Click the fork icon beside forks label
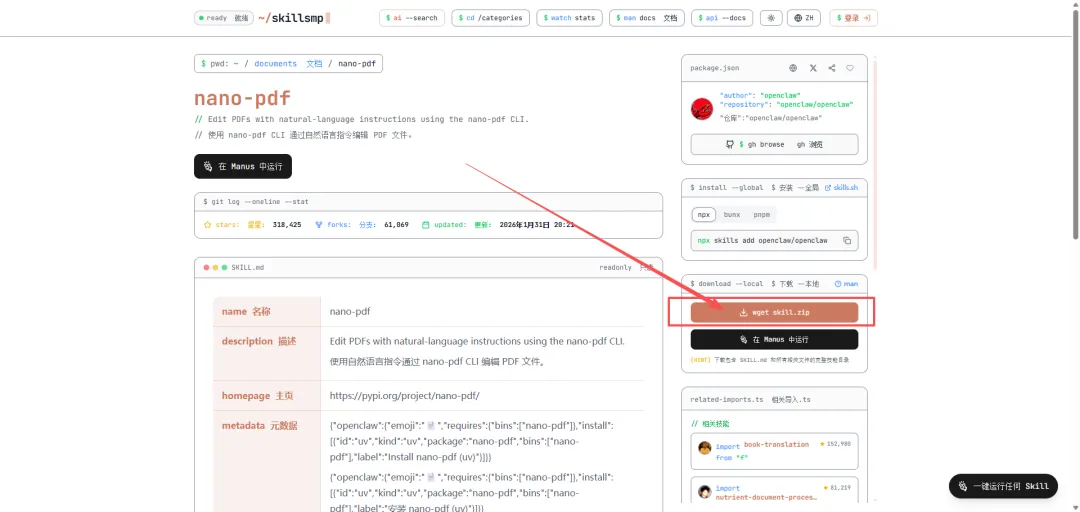This screenshot has width=1080, height=512. (319, 225)
